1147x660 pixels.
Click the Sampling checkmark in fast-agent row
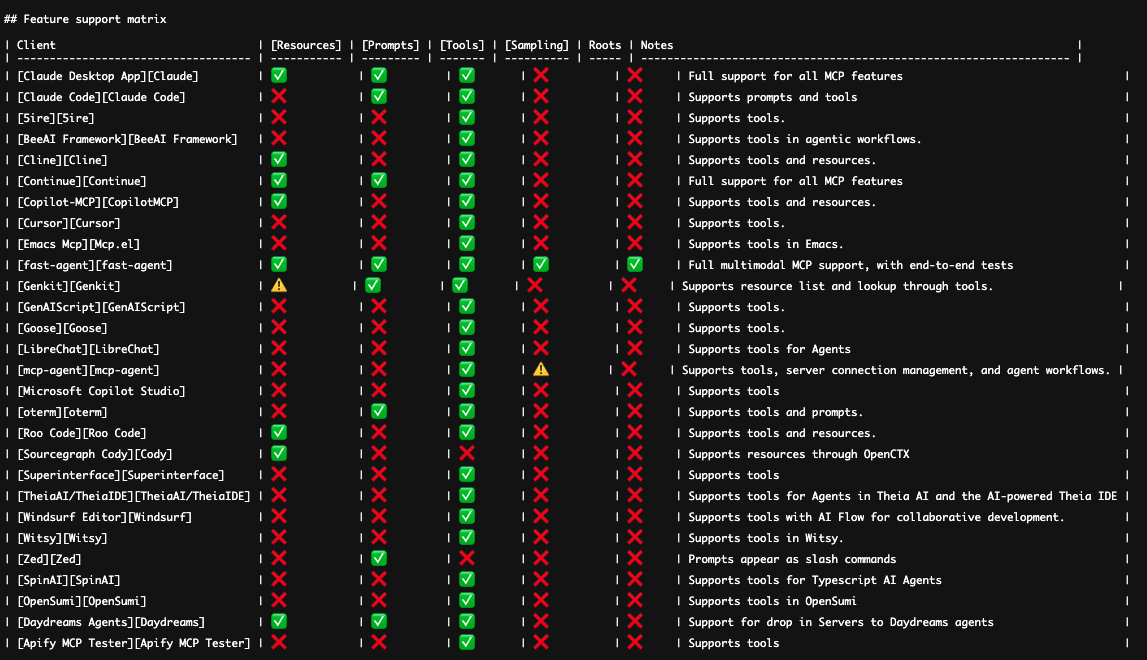click(x=541, y=264)
